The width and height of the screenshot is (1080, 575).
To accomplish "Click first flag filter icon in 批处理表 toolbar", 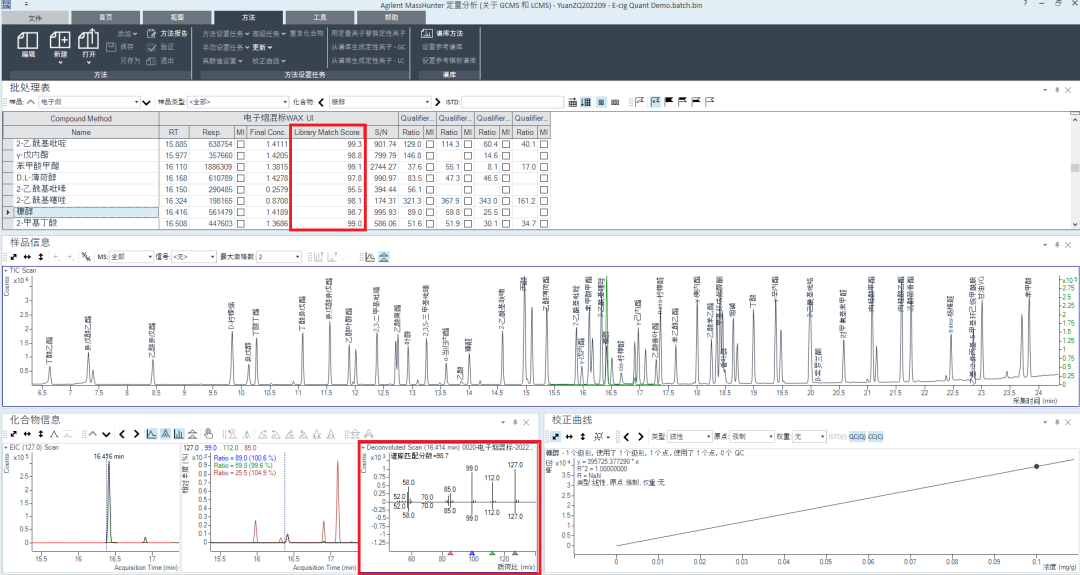I will pyautogui.click(x=639, y=102).
